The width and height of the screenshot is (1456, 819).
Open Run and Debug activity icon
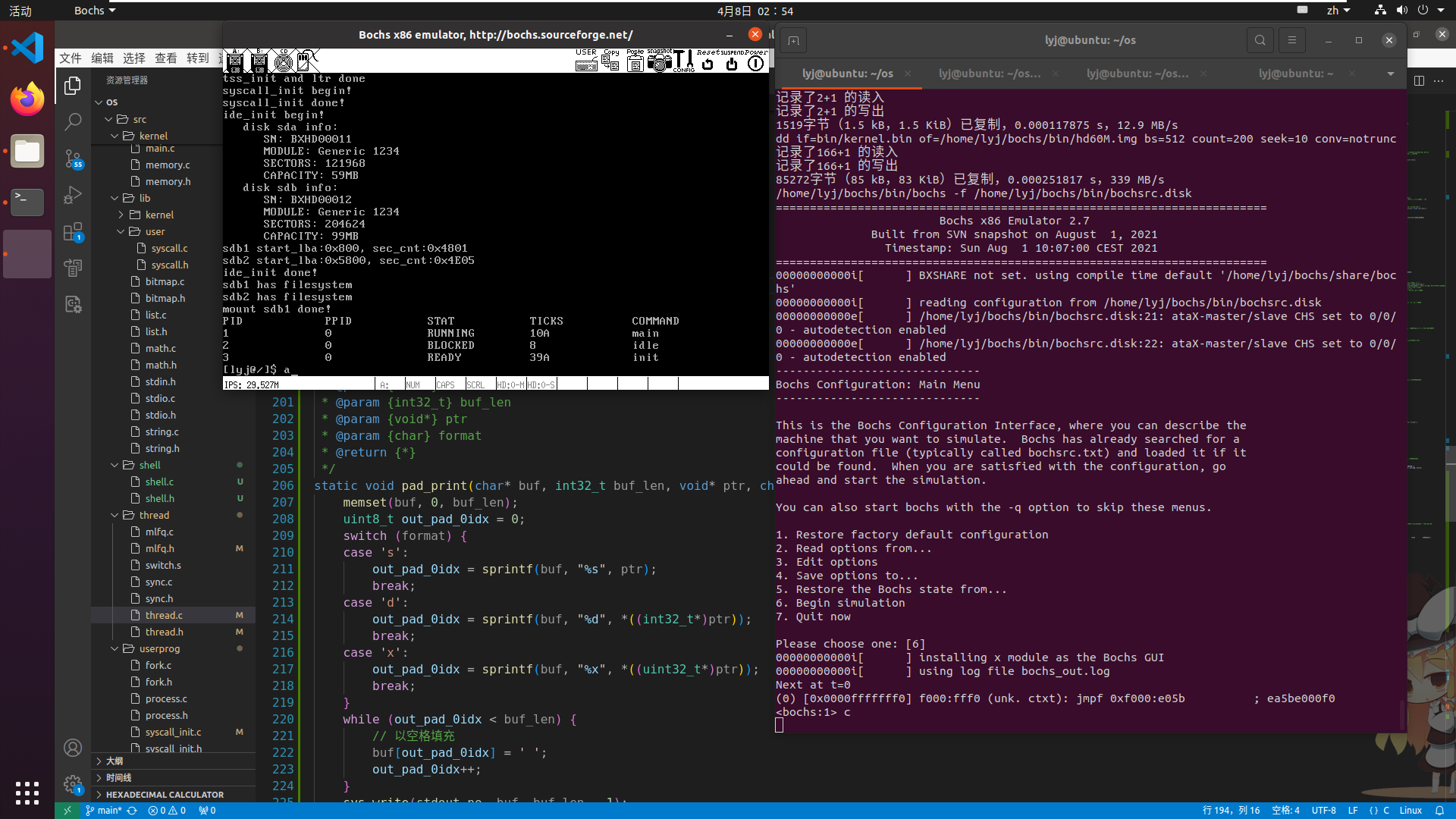point(73,195)
